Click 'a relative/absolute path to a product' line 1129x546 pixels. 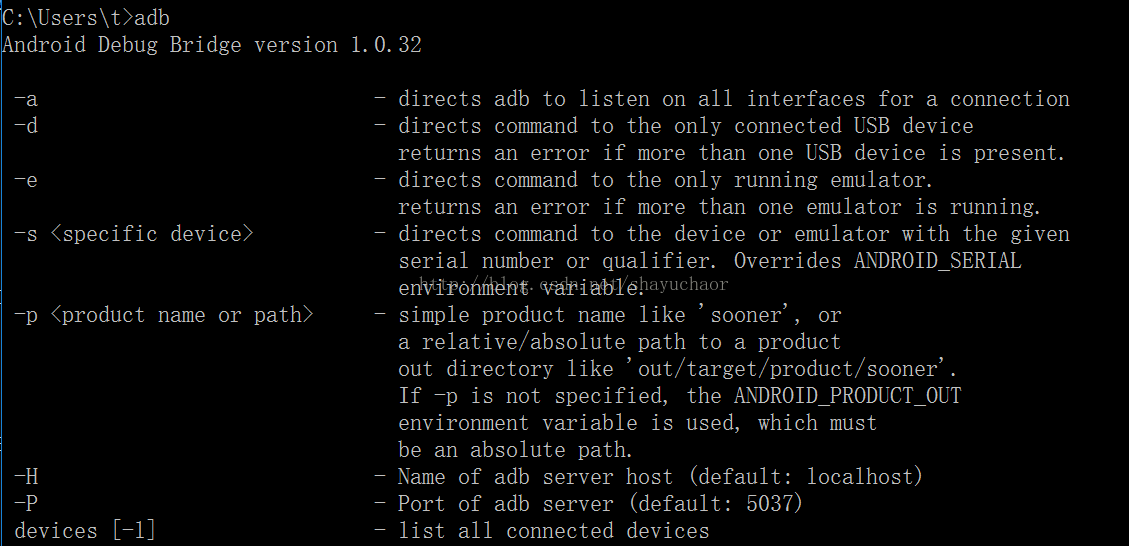click(x=620, y=341)
